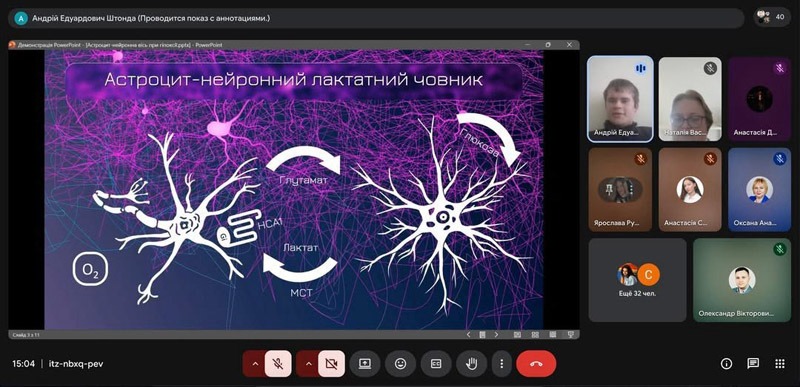Select Олександр Вікторович's video tile
This screenshot has width=800, height=387.
coord(742,280)
